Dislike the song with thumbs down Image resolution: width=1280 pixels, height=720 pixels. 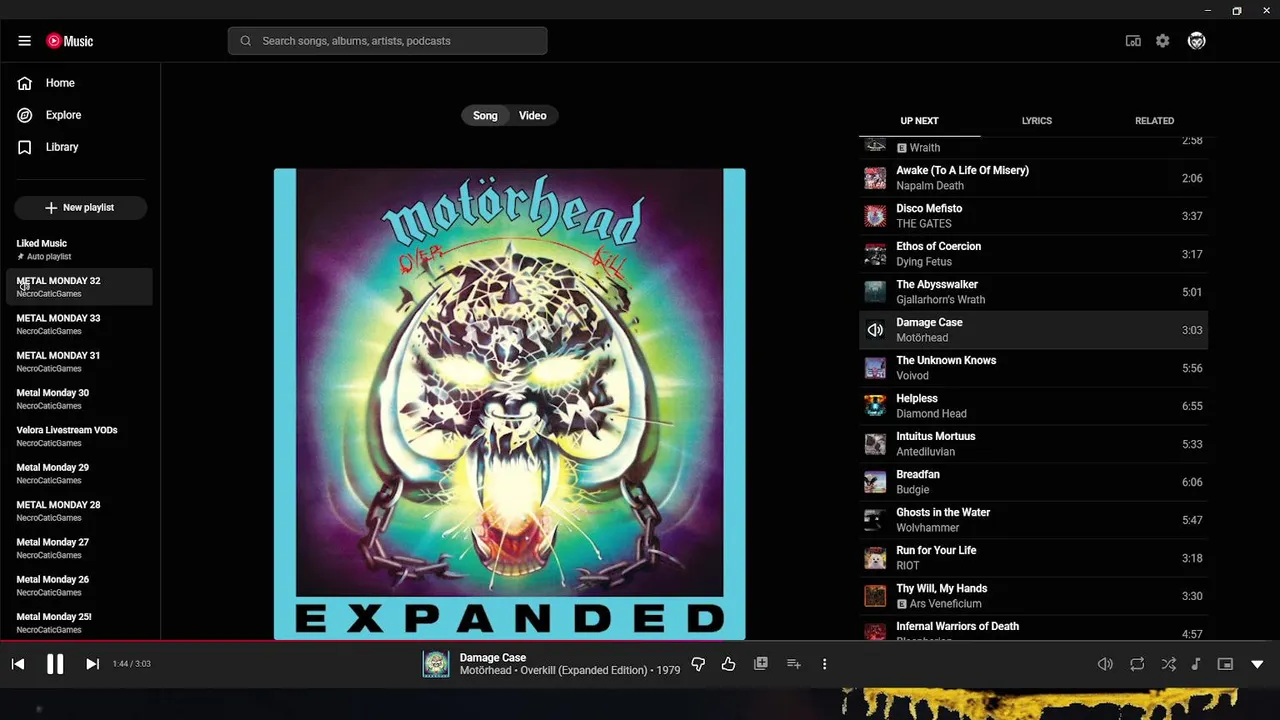click(698, 664)
